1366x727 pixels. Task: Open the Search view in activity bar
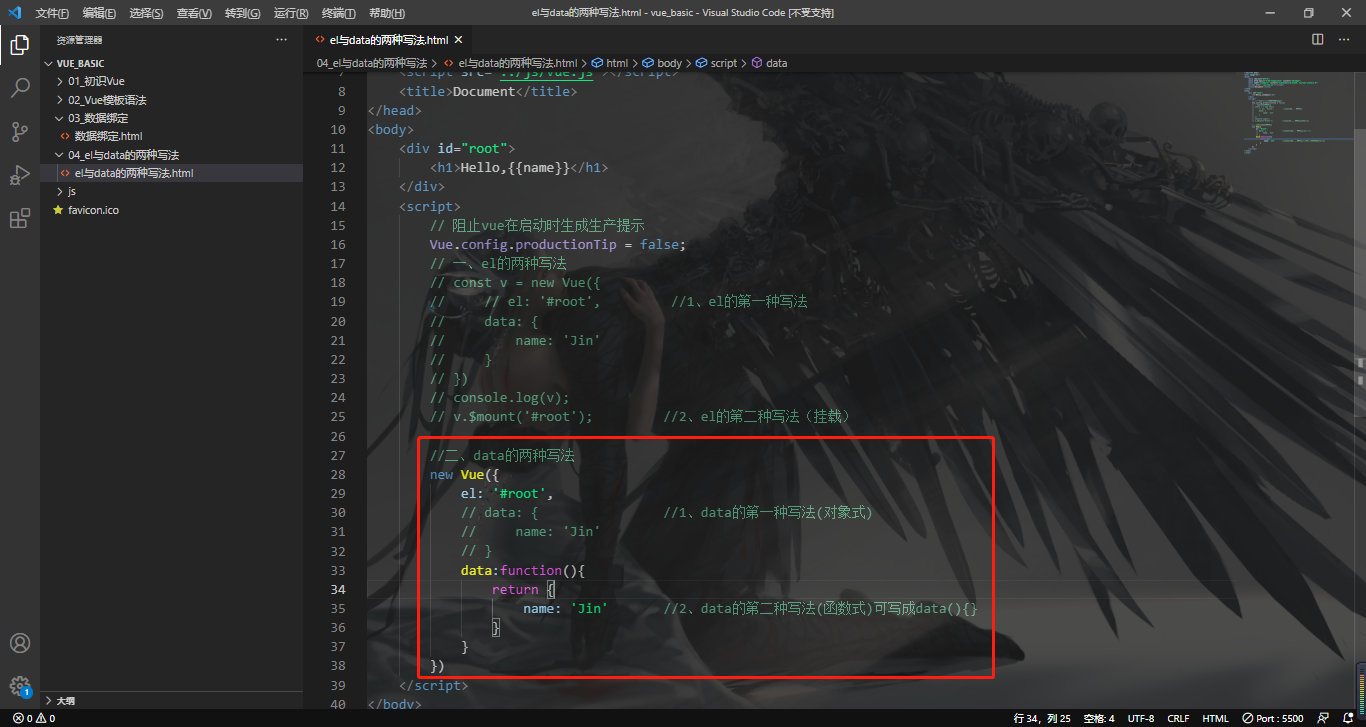pyautogui.click(x=19, y=88)
